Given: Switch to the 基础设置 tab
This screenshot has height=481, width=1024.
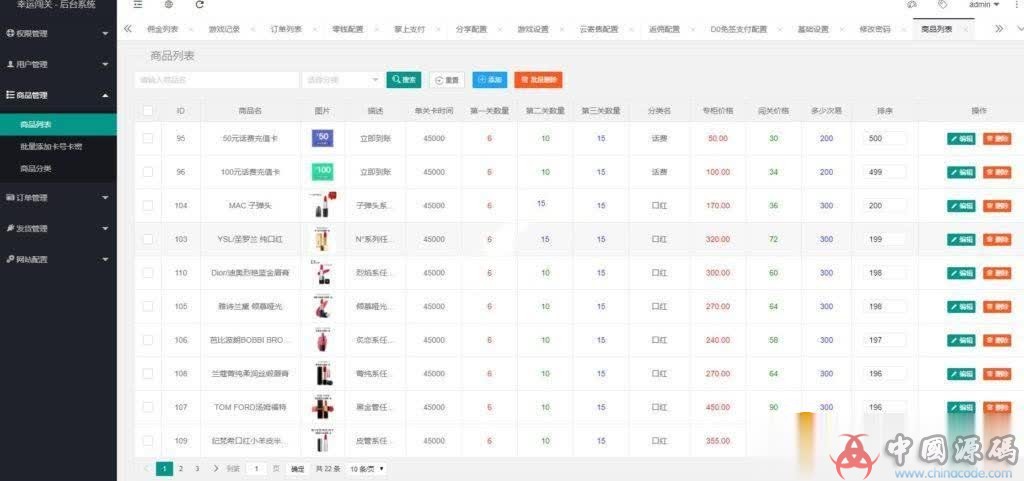Looking at the screenshot, I should [813, 29].
